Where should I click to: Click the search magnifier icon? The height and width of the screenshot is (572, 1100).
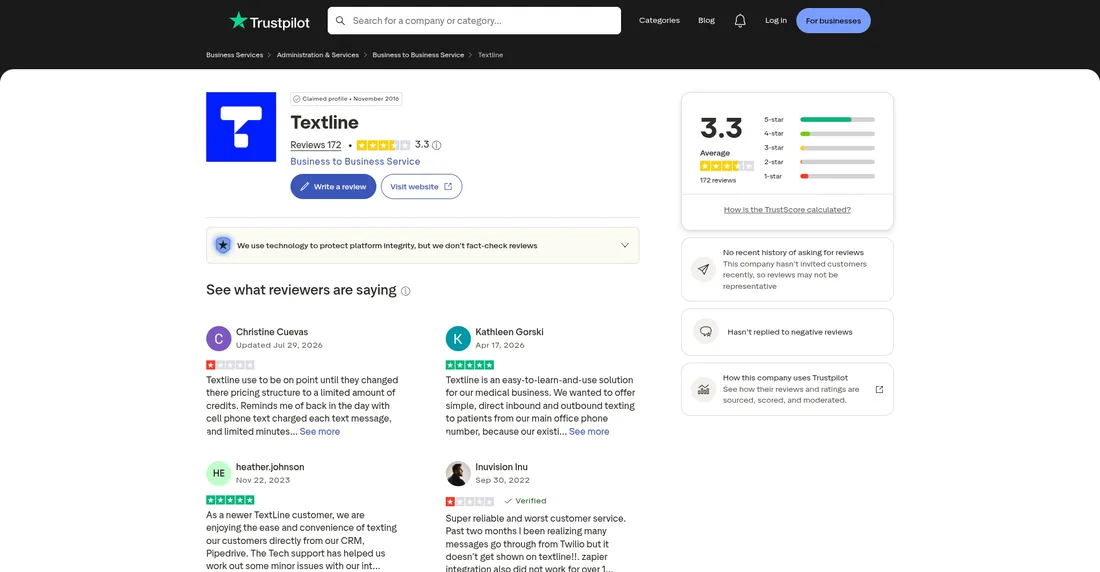[x=340, y=21]
